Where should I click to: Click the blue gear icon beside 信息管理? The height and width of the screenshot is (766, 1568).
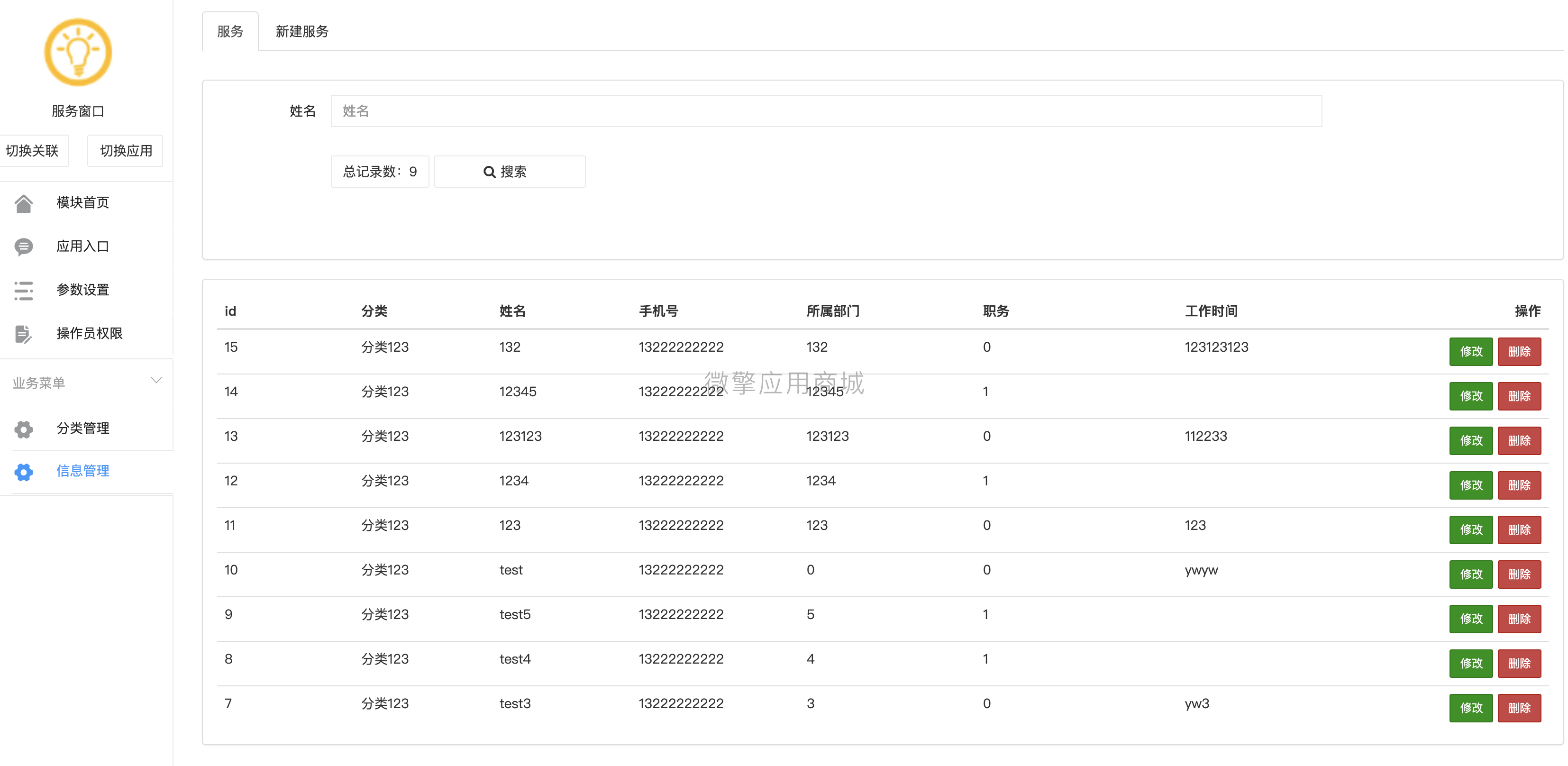tap(23, 472)
